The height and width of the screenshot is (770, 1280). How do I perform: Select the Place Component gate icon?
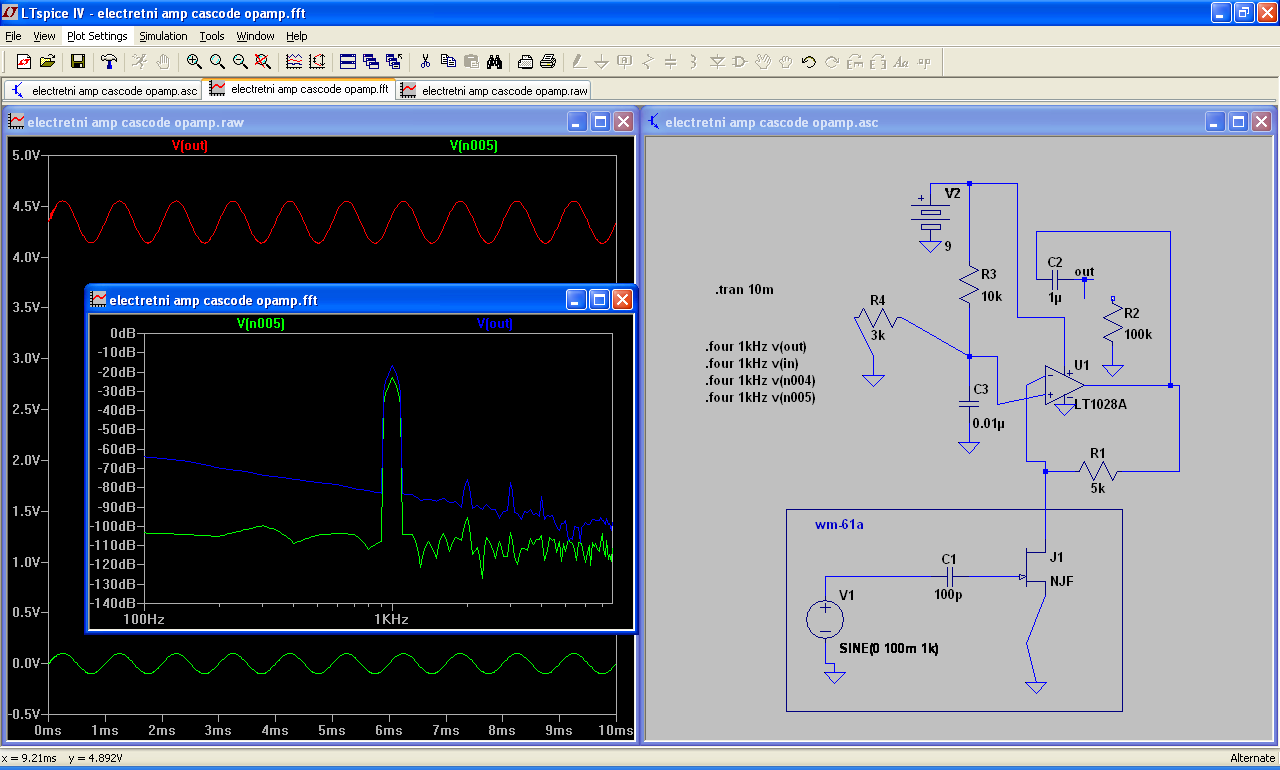pyautogui.click(x=740, y=61)
